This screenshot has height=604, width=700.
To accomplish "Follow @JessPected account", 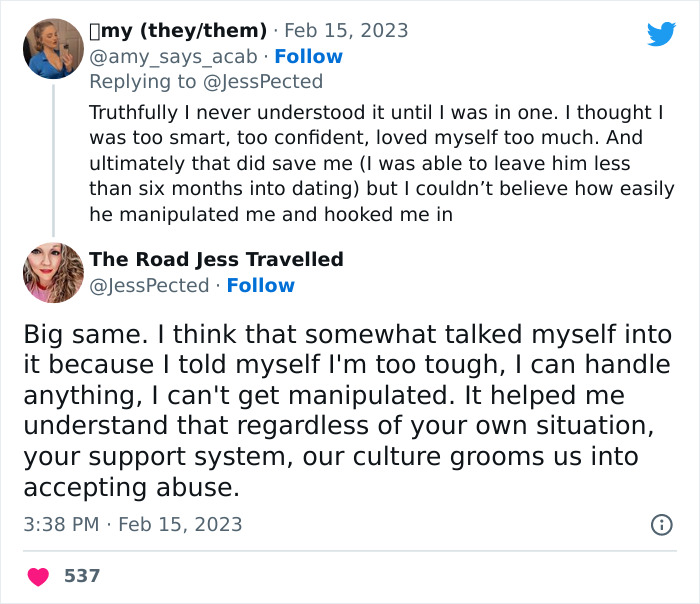I will pyautogui.click(x=260, y=286).
